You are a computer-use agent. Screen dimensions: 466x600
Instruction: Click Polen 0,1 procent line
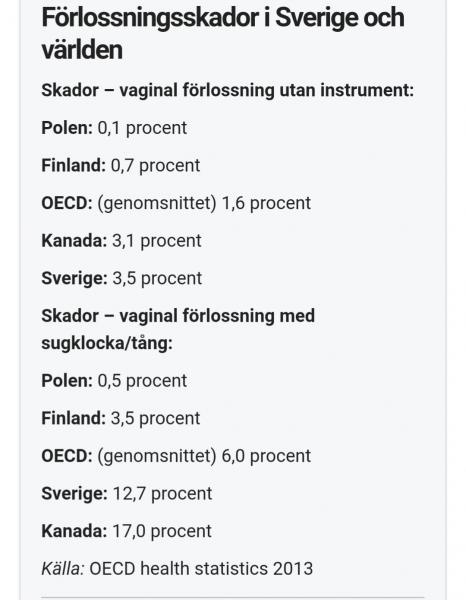[114, 128]
